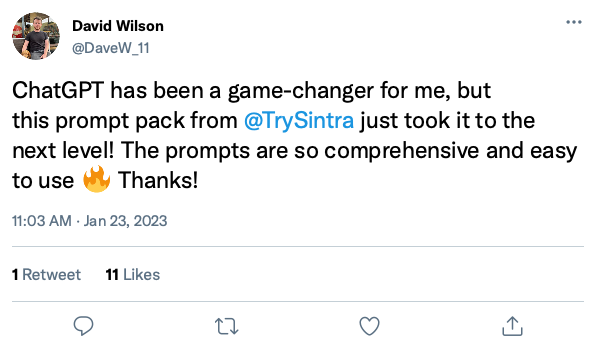Open the reply speech bubble icon
596x362 pixels.
[x=83, y=326]
